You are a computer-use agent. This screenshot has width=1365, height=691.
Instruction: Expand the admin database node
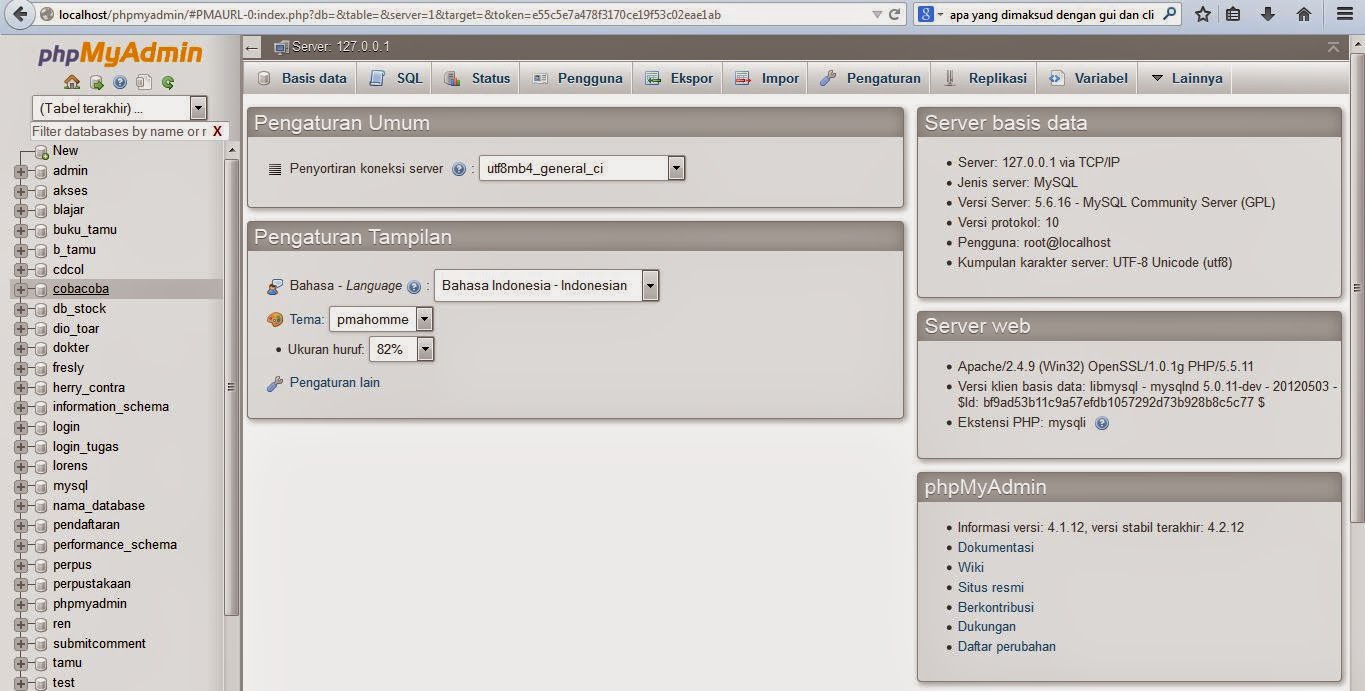click(x=20, y=171)
